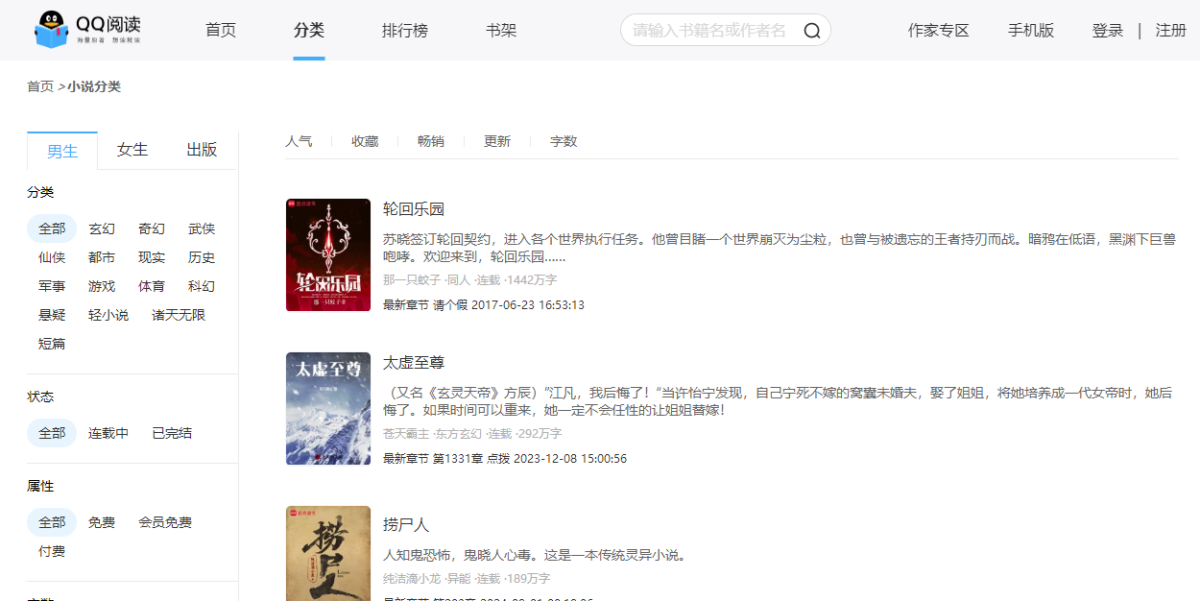
Task: Click the search magnifier icon
Action: (812, 31)
